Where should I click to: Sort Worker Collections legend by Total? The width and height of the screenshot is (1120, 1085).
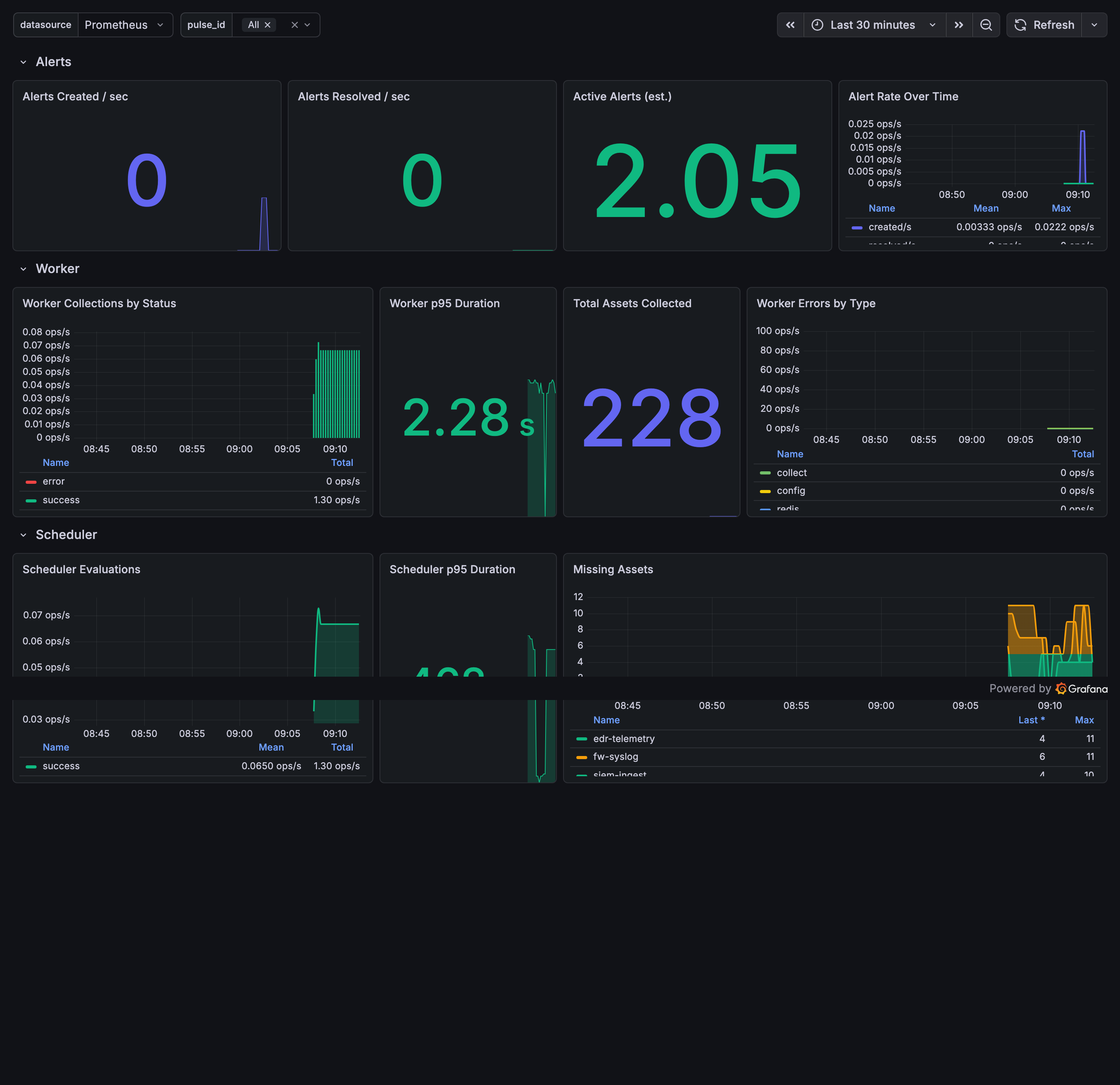[x=342, y=463]
